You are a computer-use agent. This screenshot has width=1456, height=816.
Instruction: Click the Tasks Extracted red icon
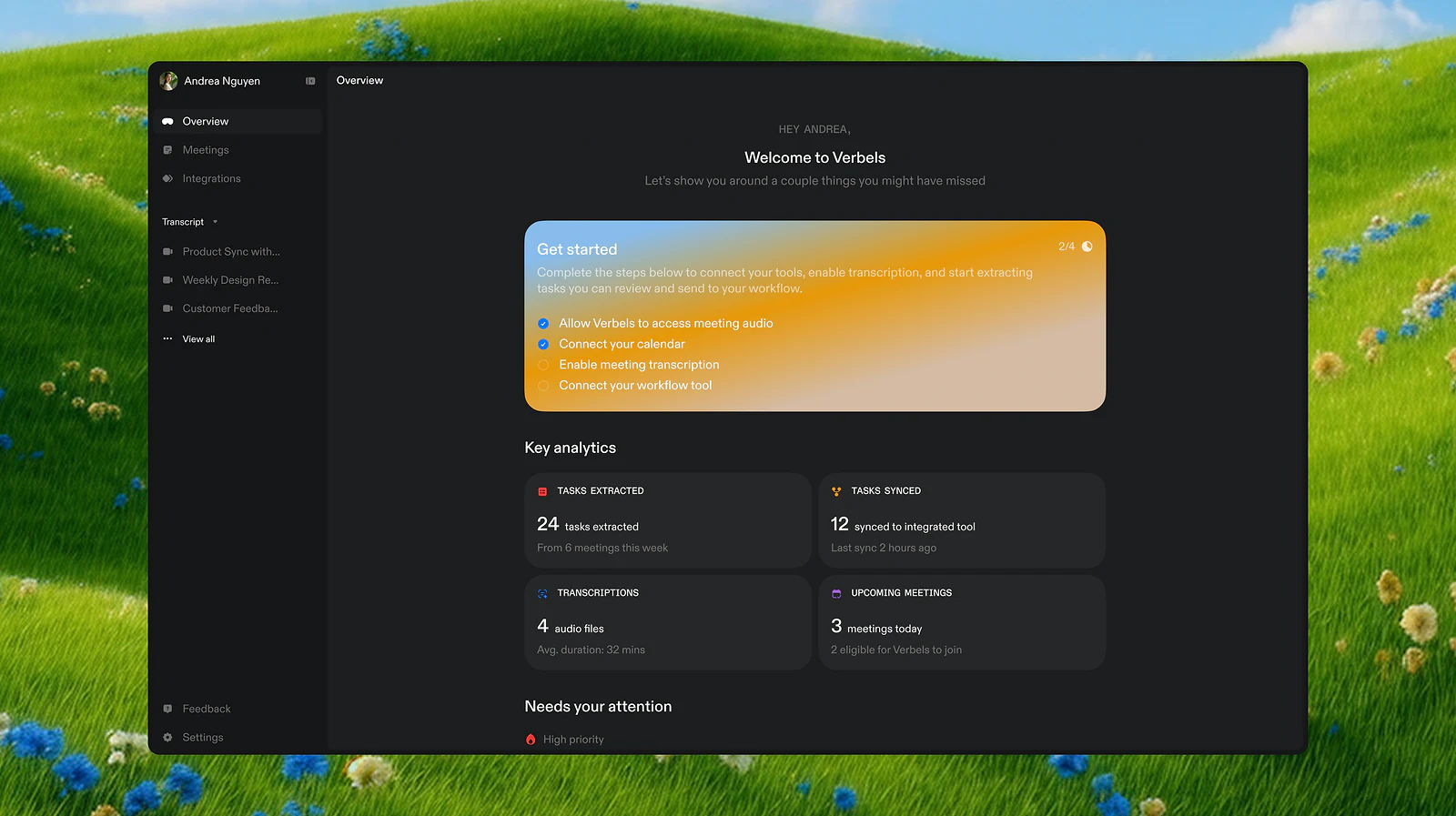point(542,491)
